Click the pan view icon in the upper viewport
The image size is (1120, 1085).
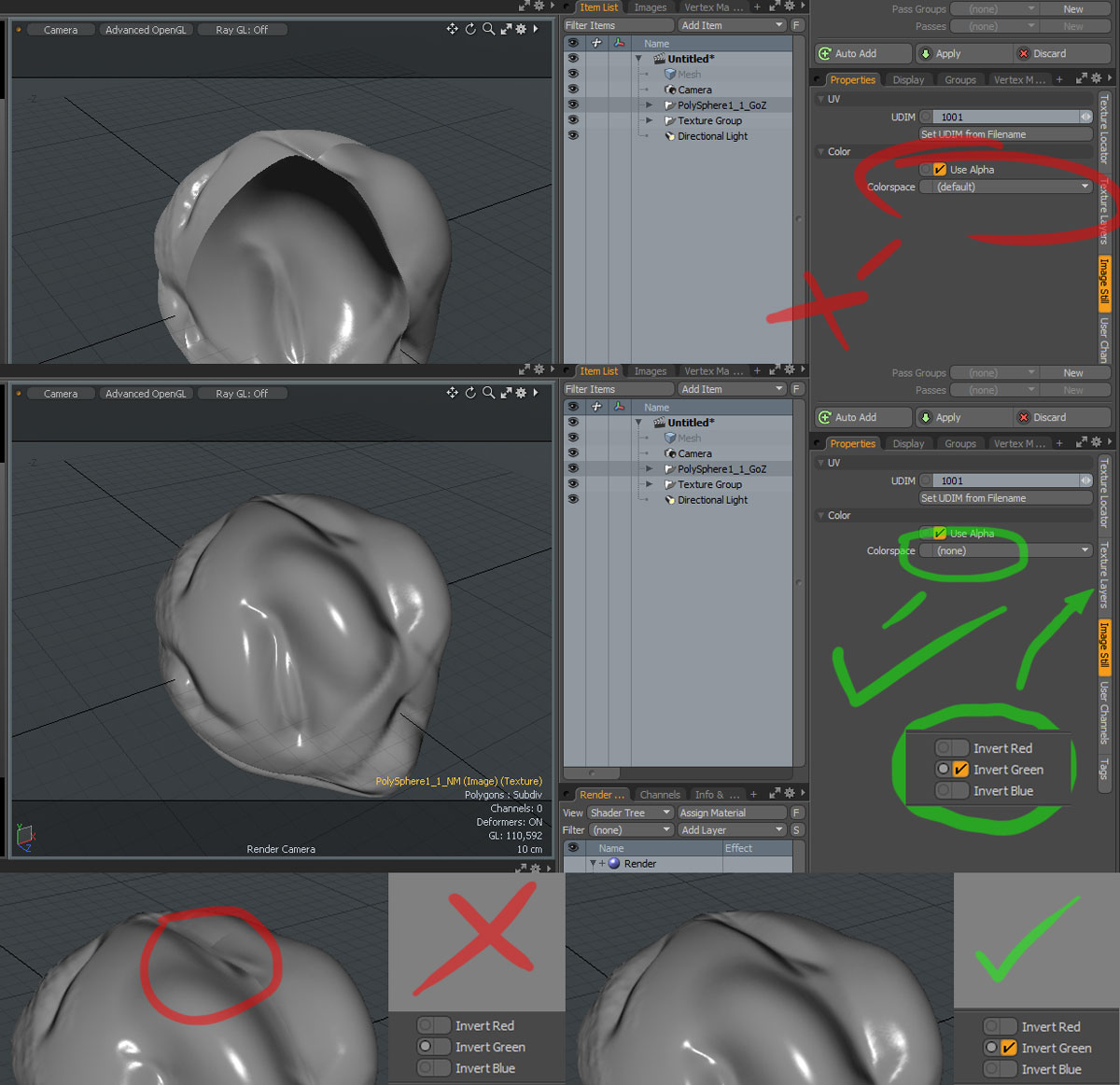pyautogui.click(x=452, y=29)
